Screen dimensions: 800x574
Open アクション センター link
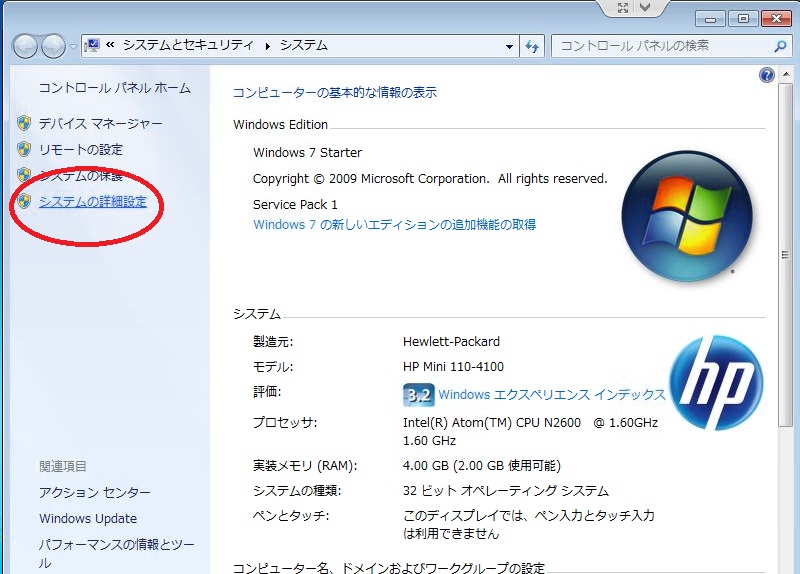coord(95,492)
